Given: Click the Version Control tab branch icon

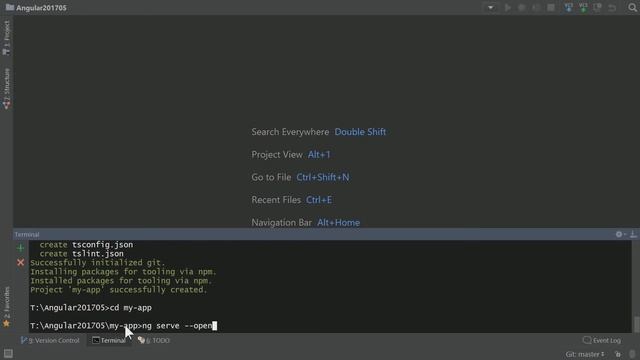Looking at the screenshot, I should click(24, 340).
